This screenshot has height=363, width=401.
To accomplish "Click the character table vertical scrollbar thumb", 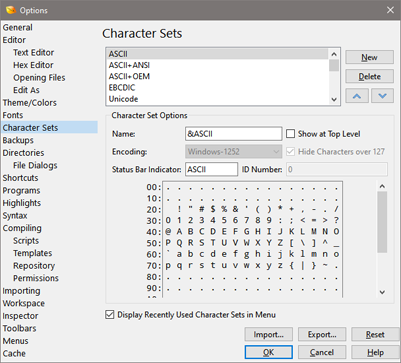I will point(382,222).
